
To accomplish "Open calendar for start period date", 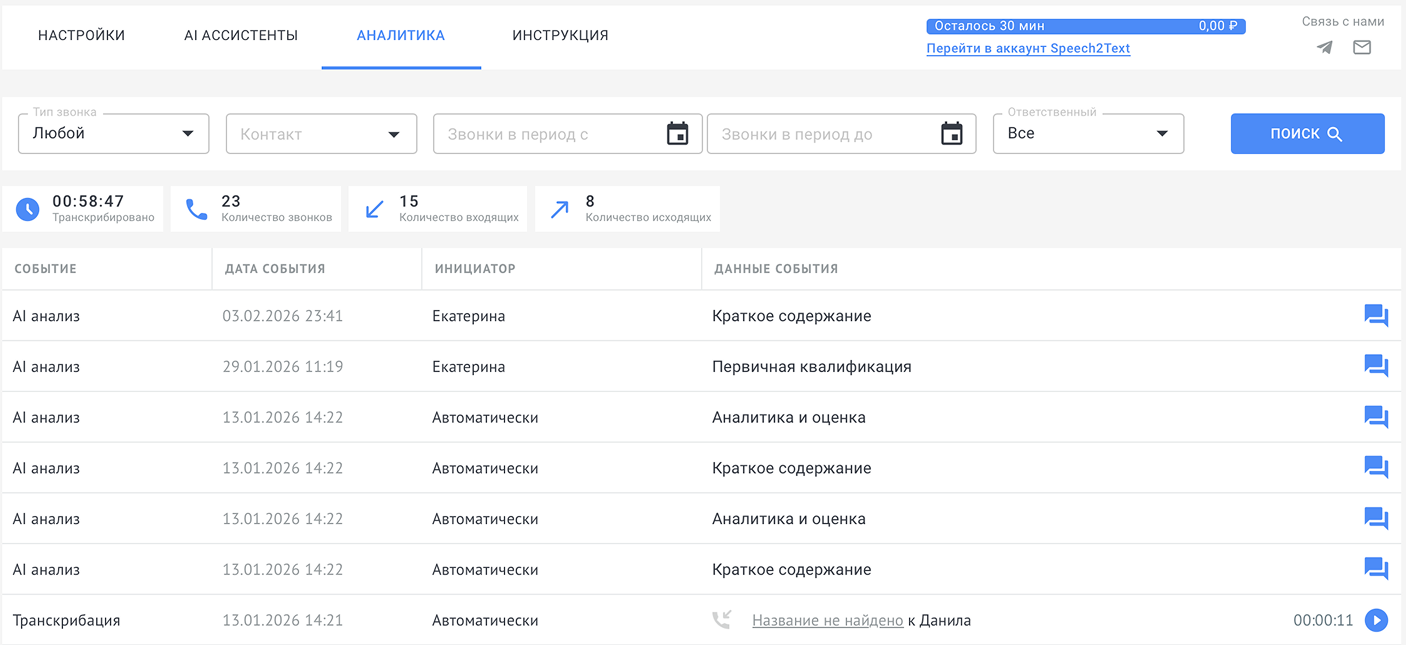I will click(x=677, y=134).
